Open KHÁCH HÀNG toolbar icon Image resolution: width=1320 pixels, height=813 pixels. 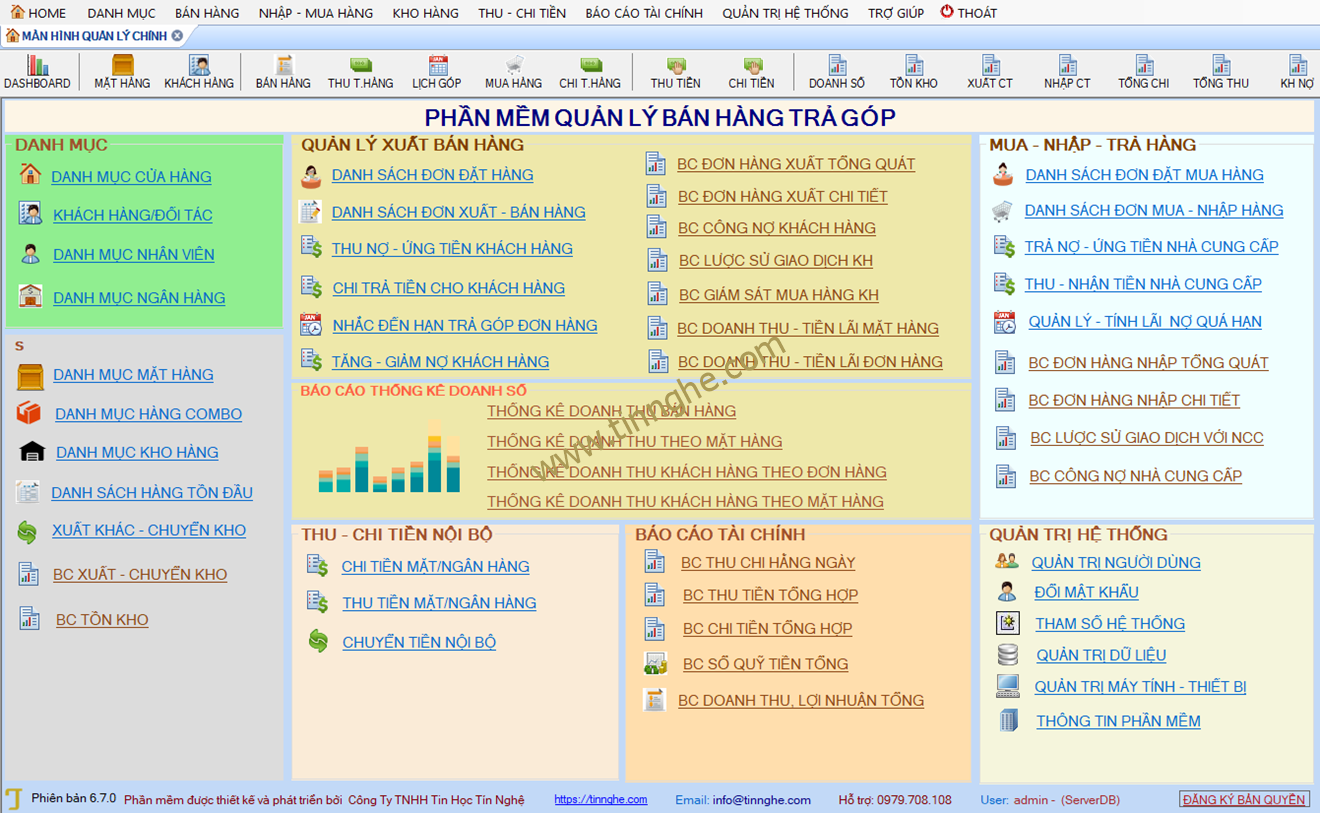click(199, 73)
